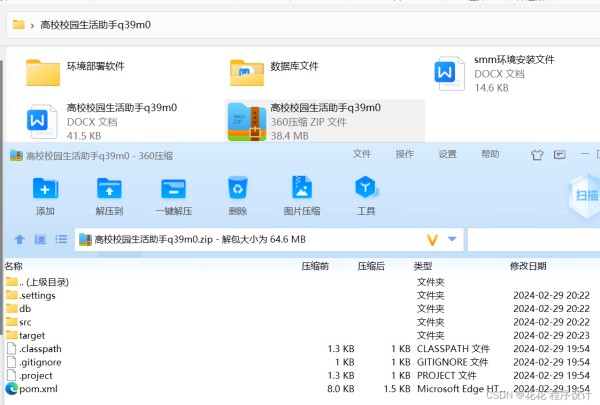Viewport: 600px width, 405px height.
Task: Click the orange V icon in path bar
Action: tap(432, 240)
